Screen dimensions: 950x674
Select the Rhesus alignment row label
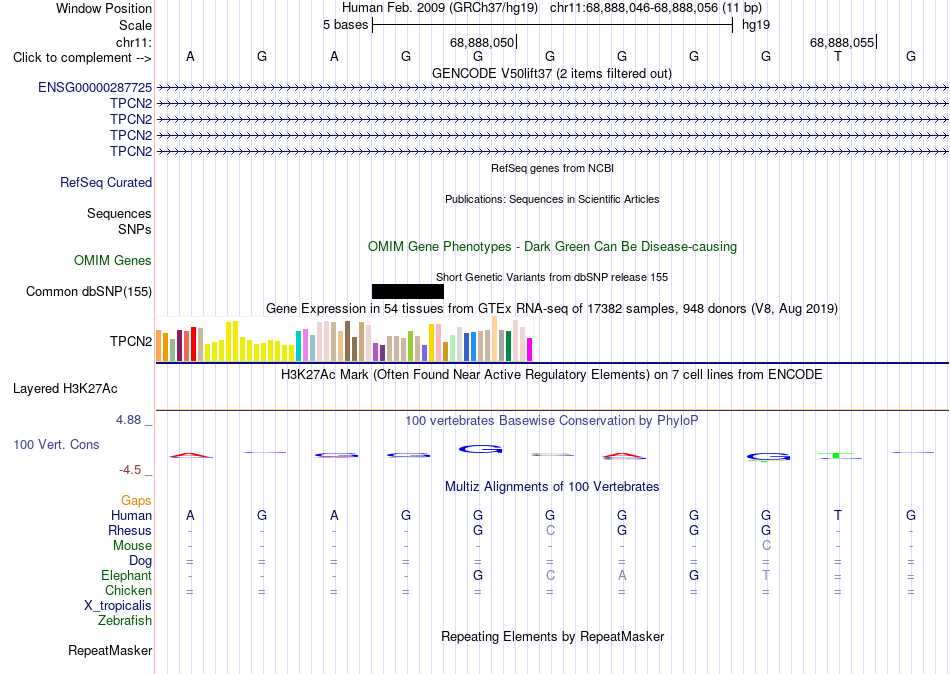click(130, 530)
